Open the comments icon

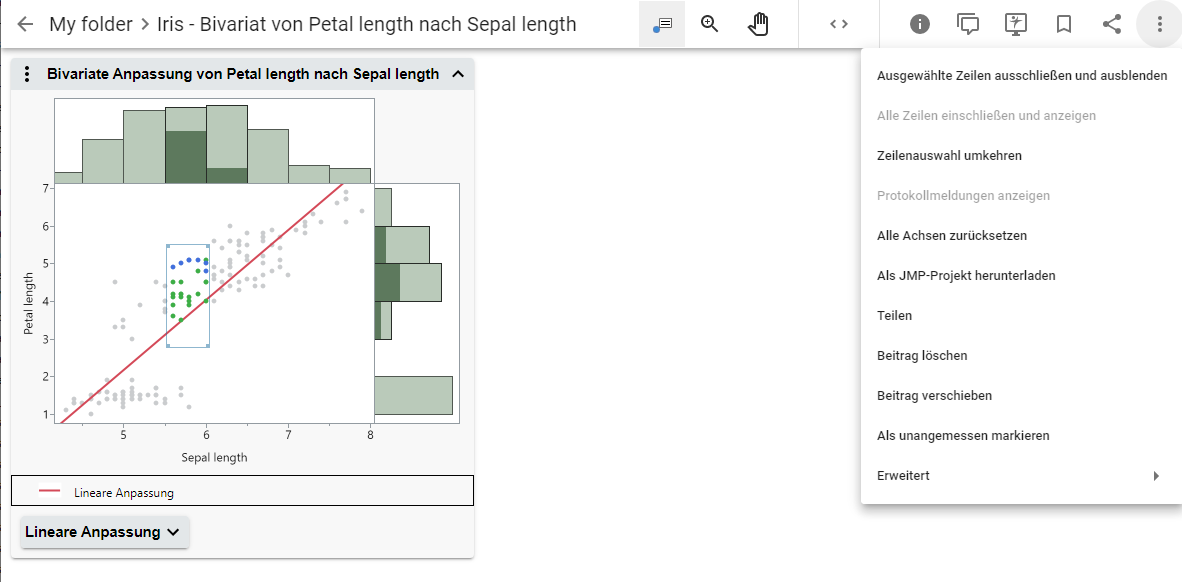[x=968, y=24]
